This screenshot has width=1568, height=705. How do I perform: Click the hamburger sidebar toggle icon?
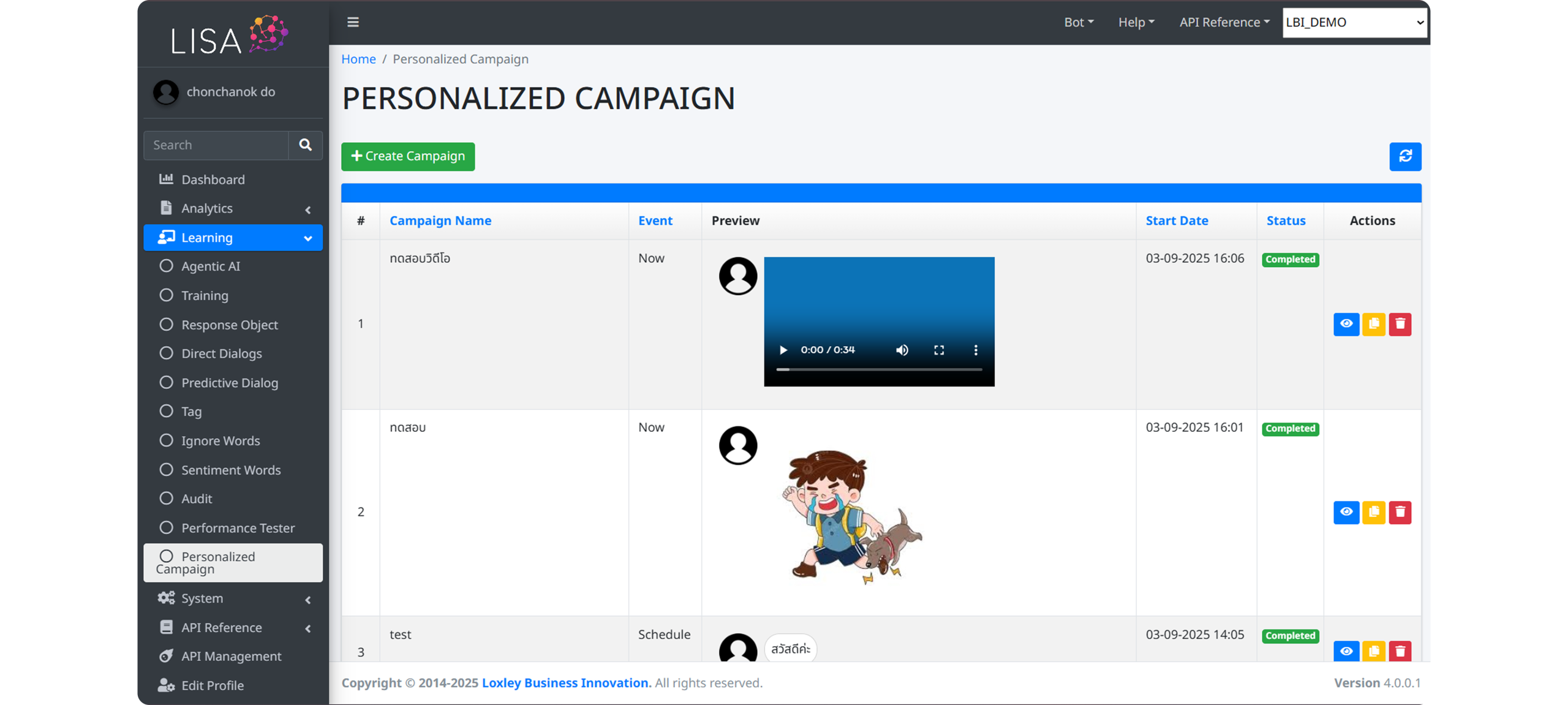point(353,22)
